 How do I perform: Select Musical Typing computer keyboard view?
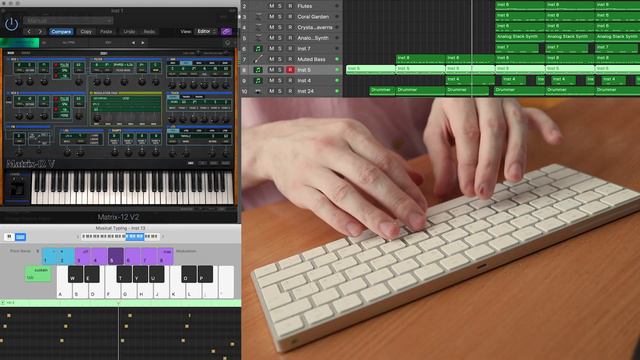tap(20, 237)
